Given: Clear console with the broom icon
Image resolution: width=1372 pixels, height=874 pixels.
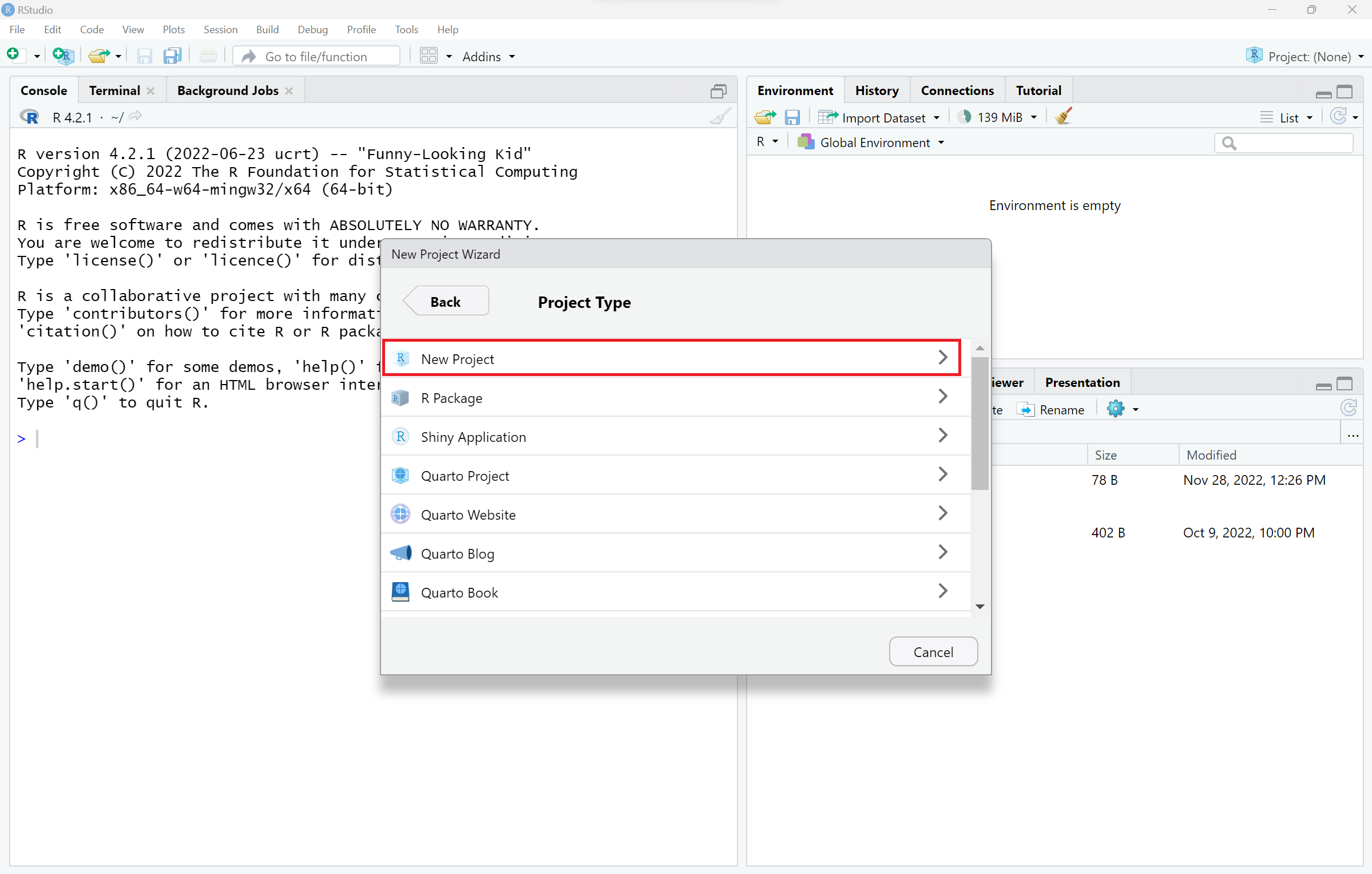Looking at the screenshot, I should pyautogui.click(x=720, y=117).
